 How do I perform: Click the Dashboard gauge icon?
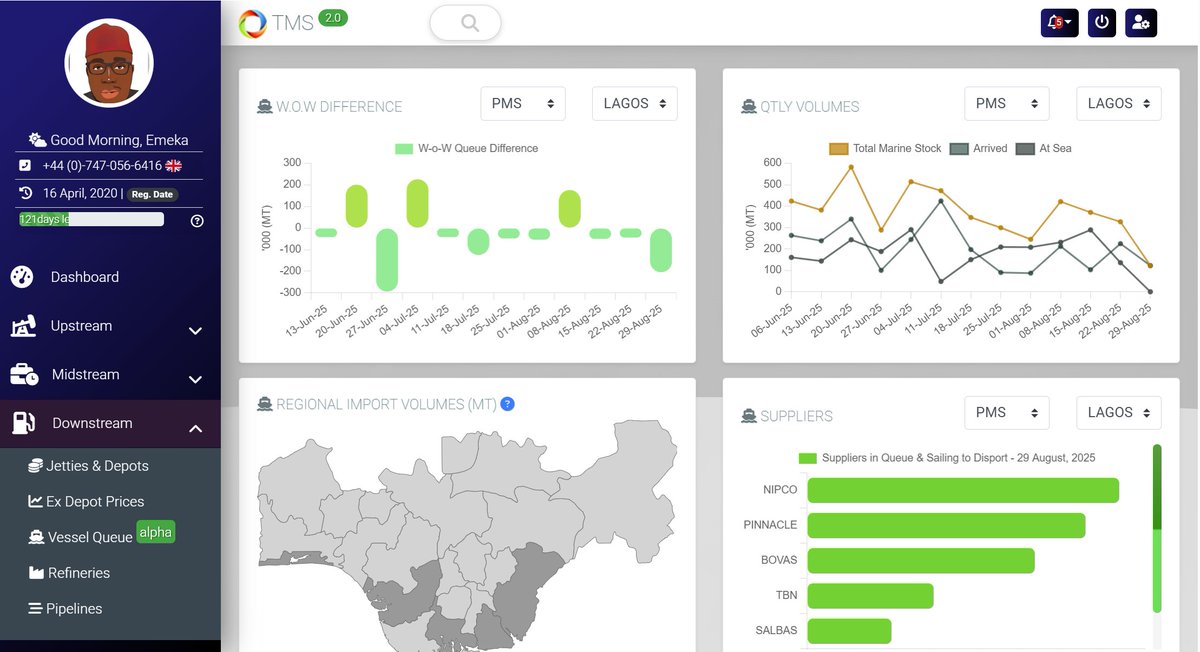click(x=22, y=277)
